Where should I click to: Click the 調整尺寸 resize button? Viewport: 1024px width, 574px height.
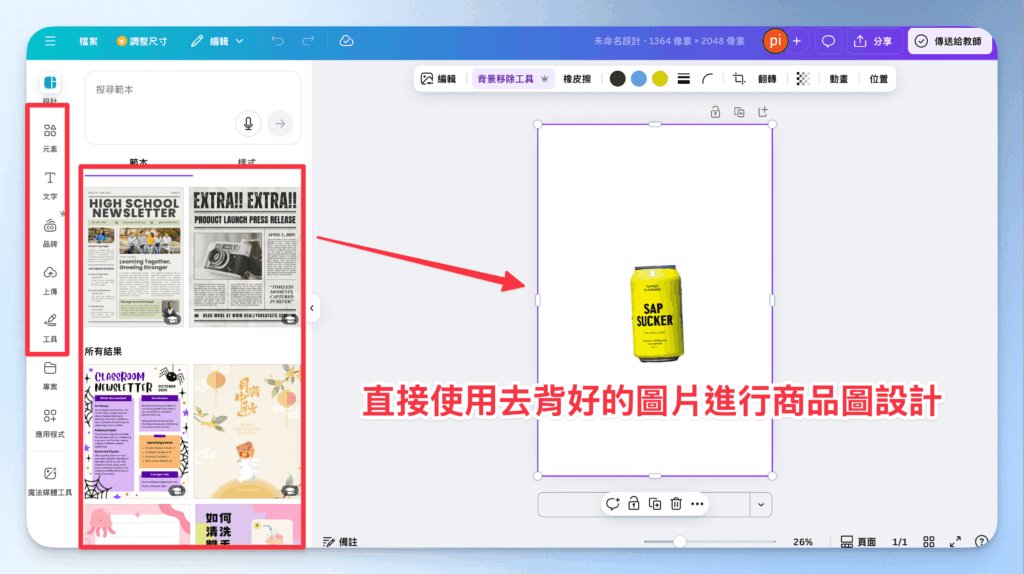142,41
